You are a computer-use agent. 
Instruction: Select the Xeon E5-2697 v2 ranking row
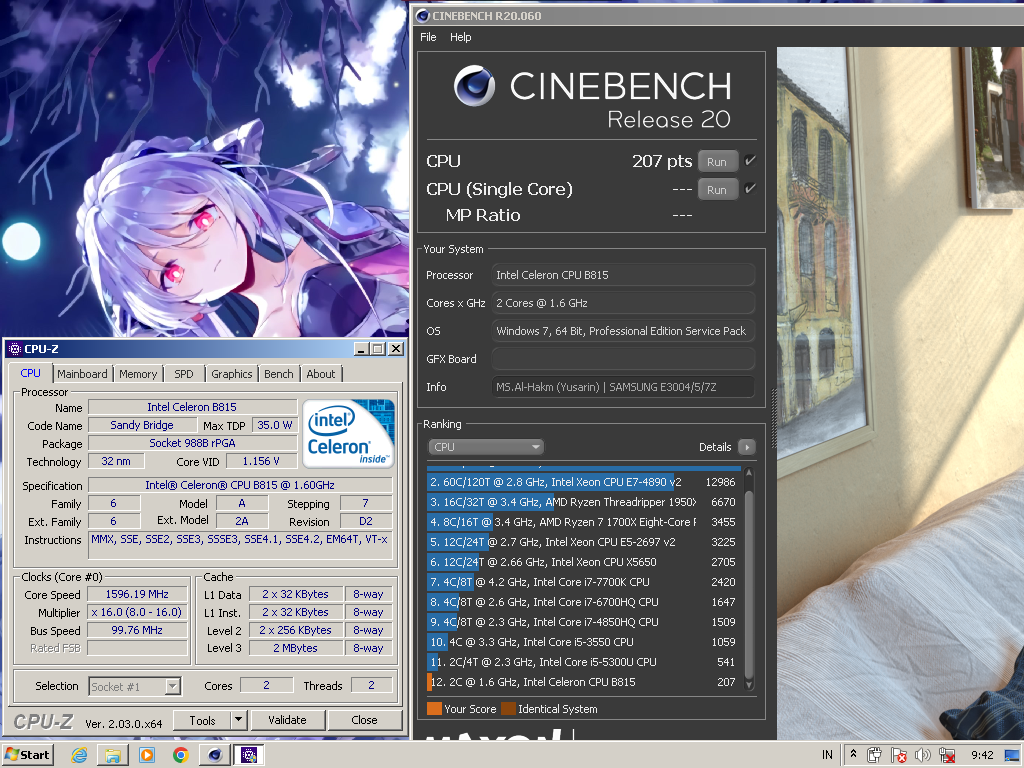pos(583,542)
